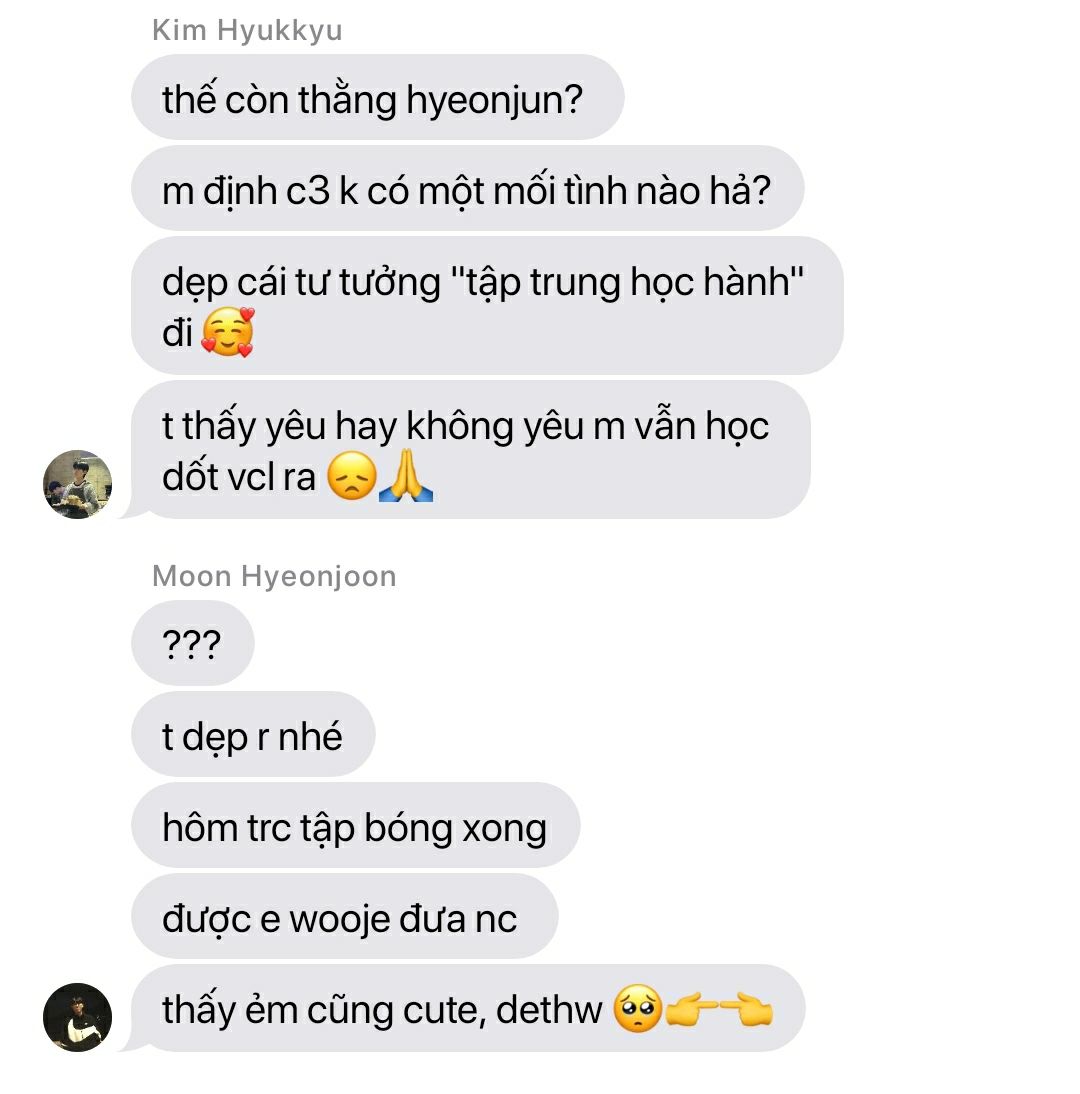This screenshot has width=1080, height=1094.
Task: Select message "được e wooje đưa nc"
Action: click(345, 916)
